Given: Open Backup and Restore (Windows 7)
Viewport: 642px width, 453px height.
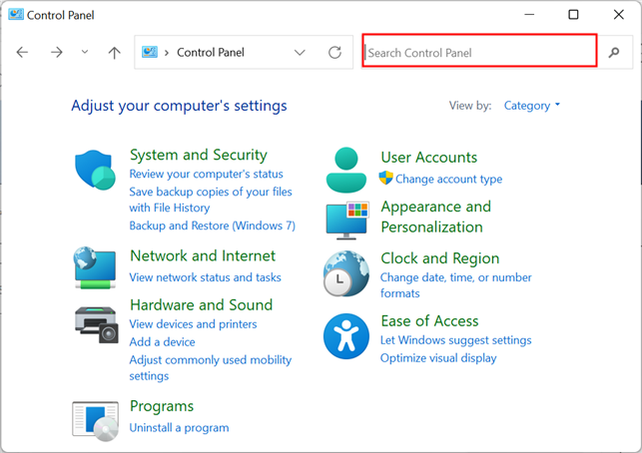Looking at the screenshot, I should point(212,226).
